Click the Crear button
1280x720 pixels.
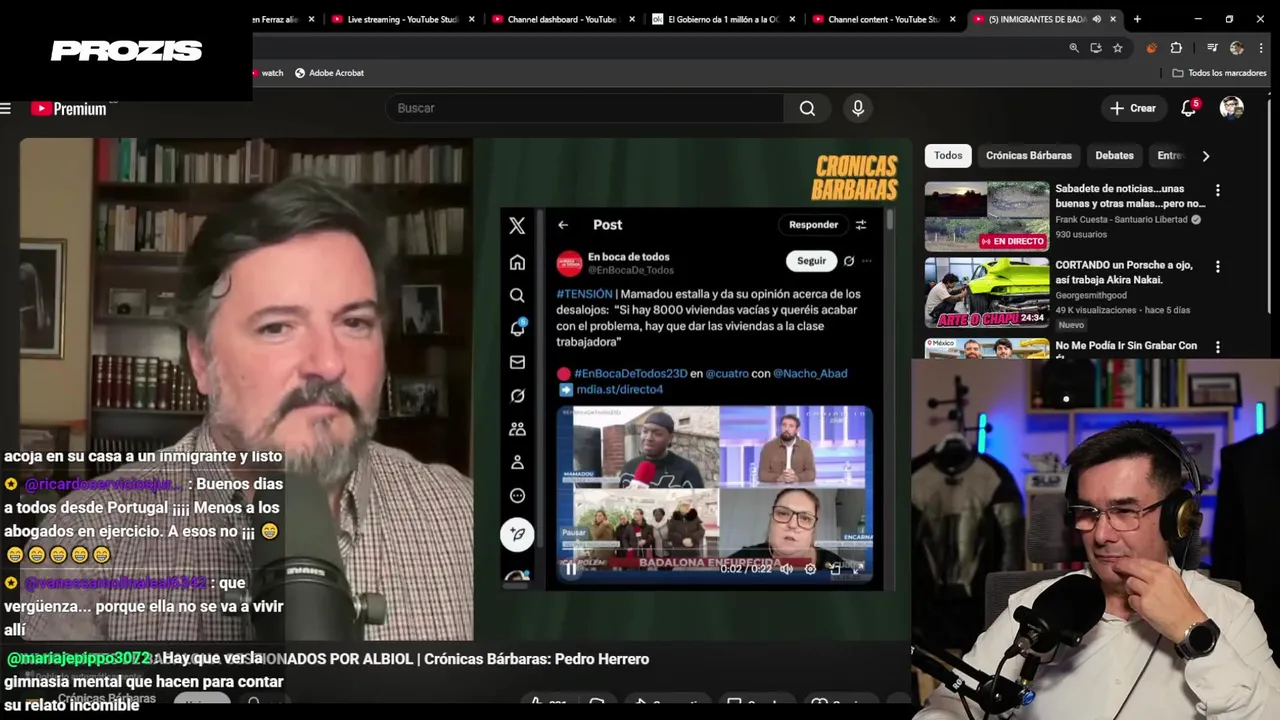point(1132,108)
